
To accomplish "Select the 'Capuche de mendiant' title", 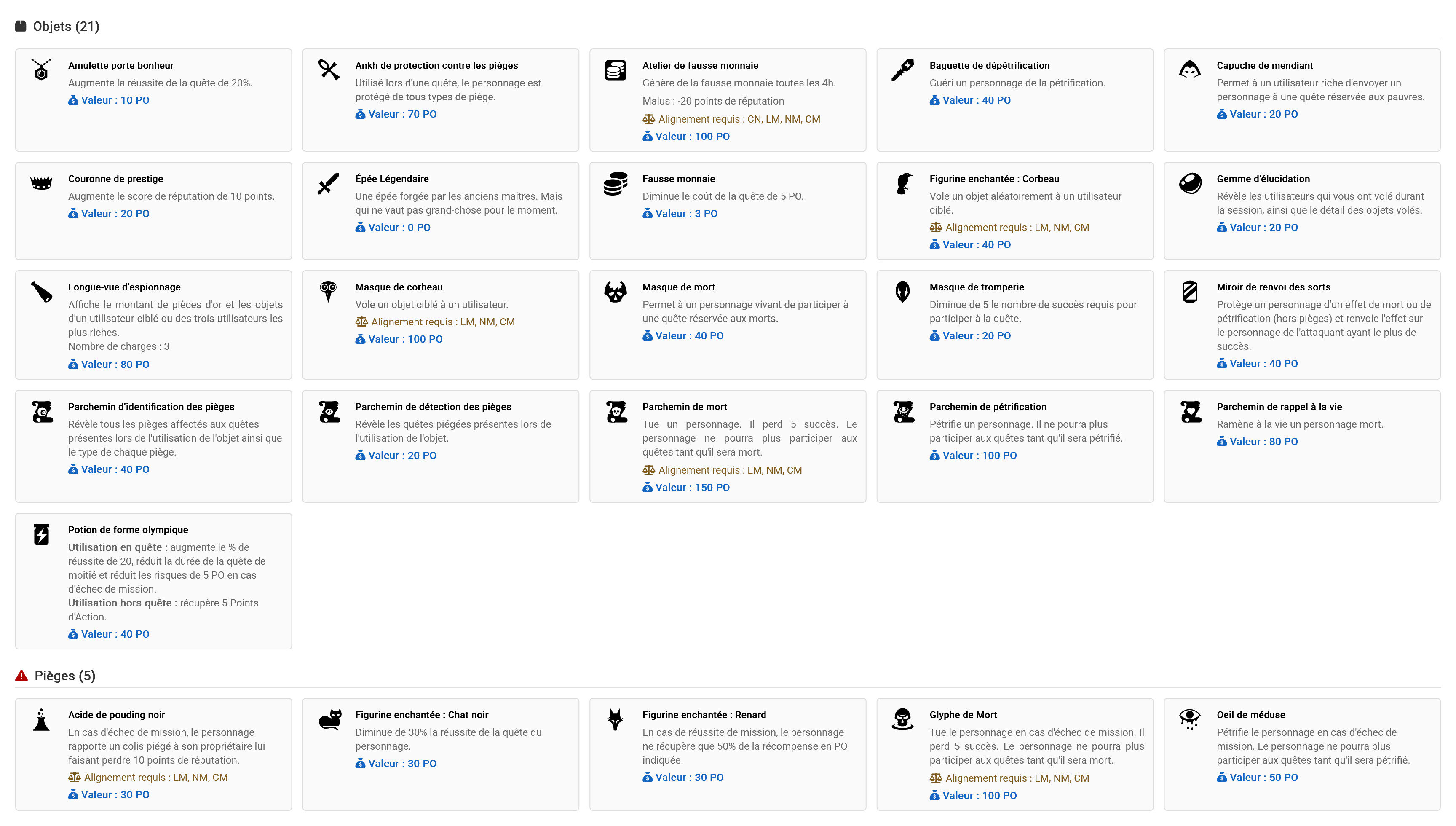I will tap(1265, 65).
